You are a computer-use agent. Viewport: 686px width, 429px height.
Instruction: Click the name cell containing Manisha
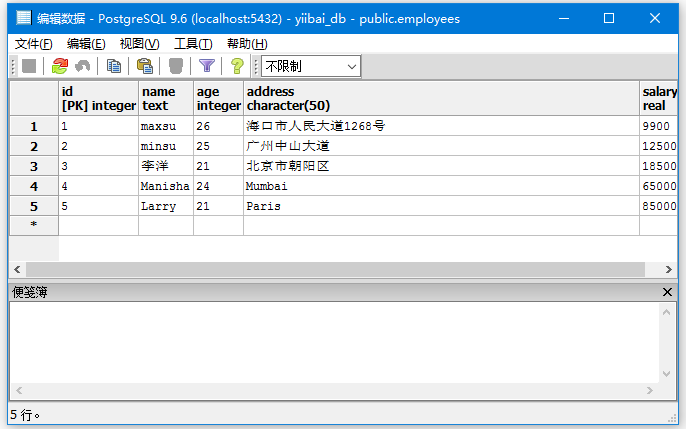[165, 186]
